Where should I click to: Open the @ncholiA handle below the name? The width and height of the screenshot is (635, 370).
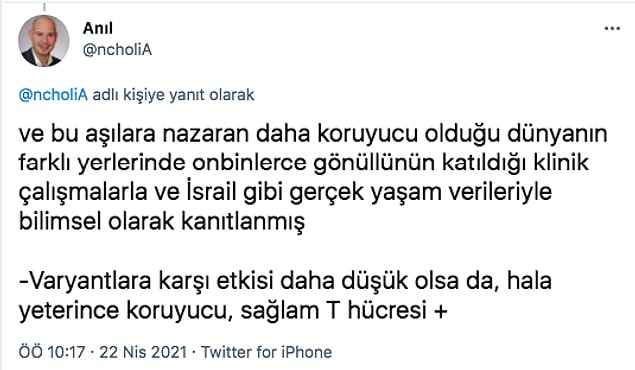[x=117, y=50]
